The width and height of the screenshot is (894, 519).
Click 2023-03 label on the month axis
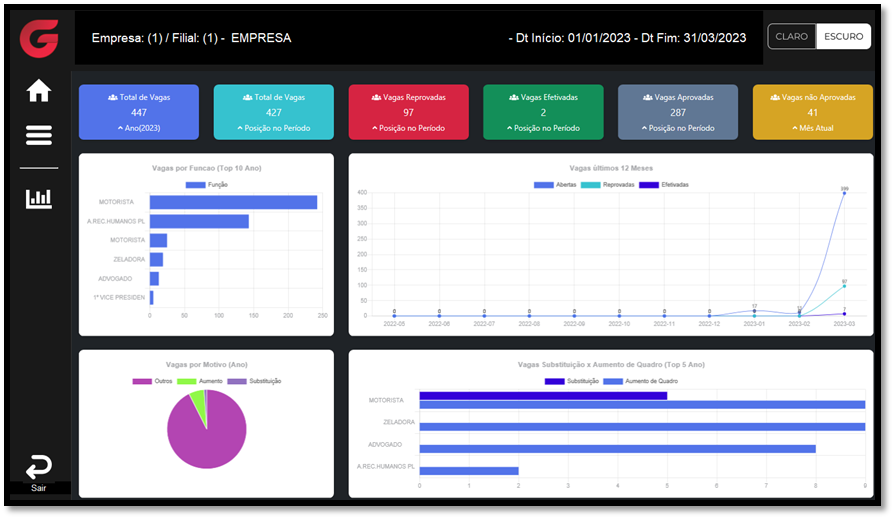tap(844, 324)
